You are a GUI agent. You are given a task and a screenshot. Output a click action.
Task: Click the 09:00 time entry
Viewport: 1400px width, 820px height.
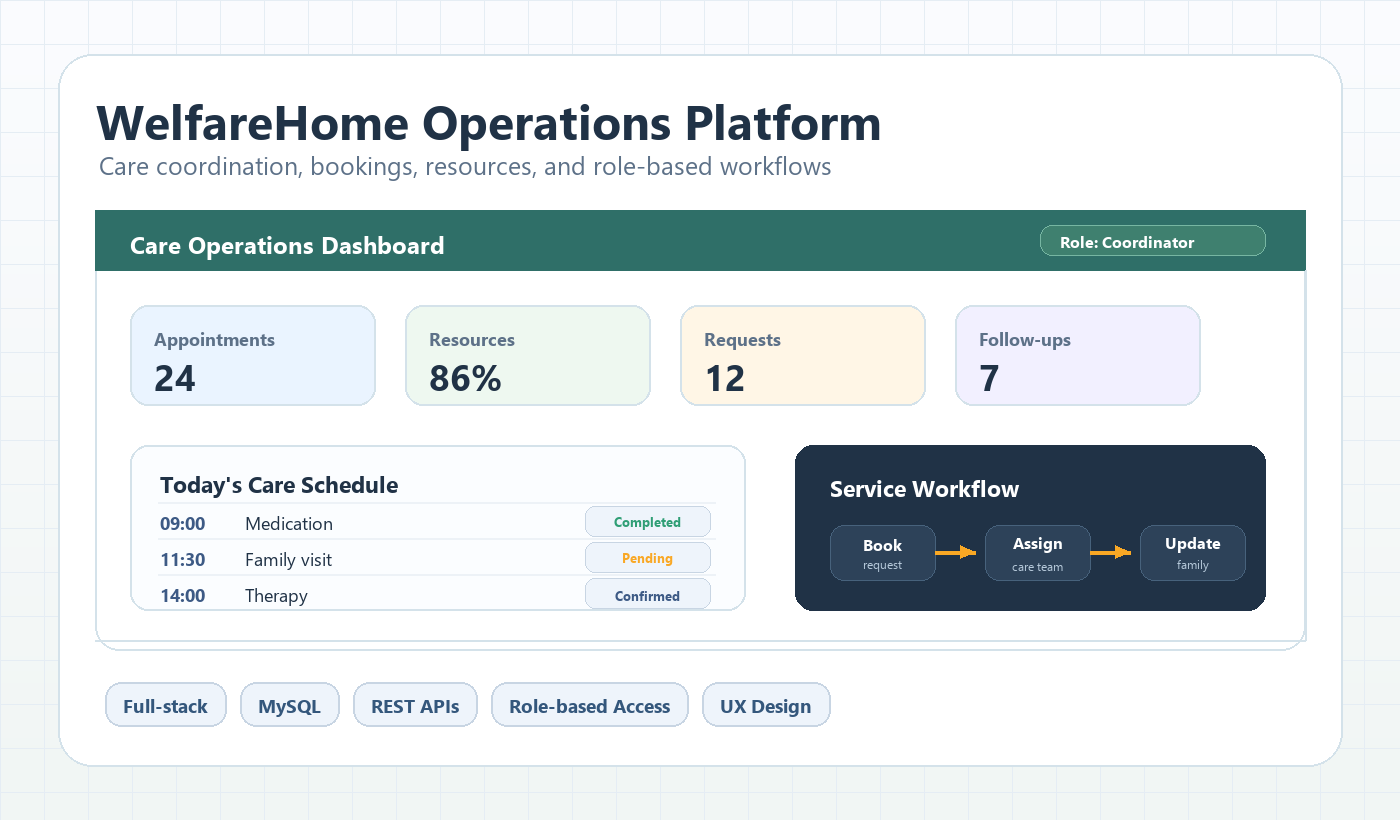click(183, 524)
